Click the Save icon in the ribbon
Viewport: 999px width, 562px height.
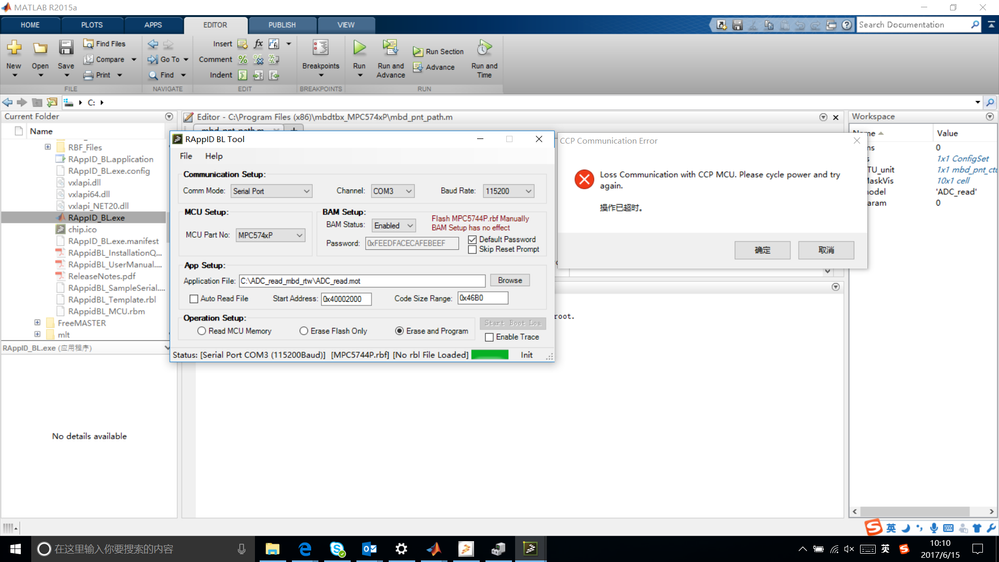(x=66, y=48)
